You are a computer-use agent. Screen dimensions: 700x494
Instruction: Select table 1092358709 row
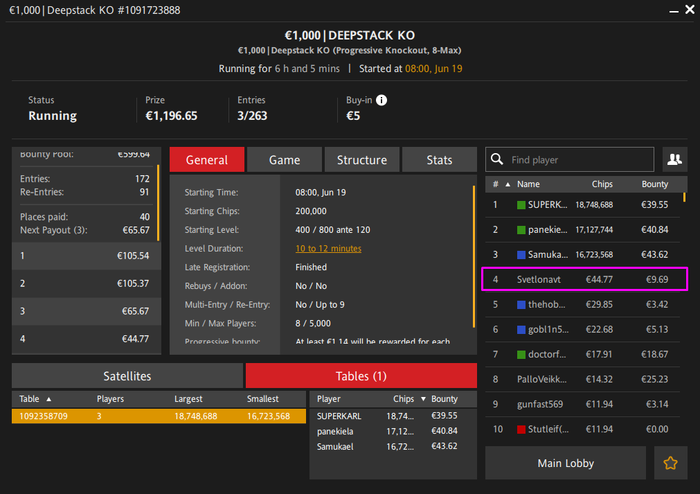(x=158, y=416)
